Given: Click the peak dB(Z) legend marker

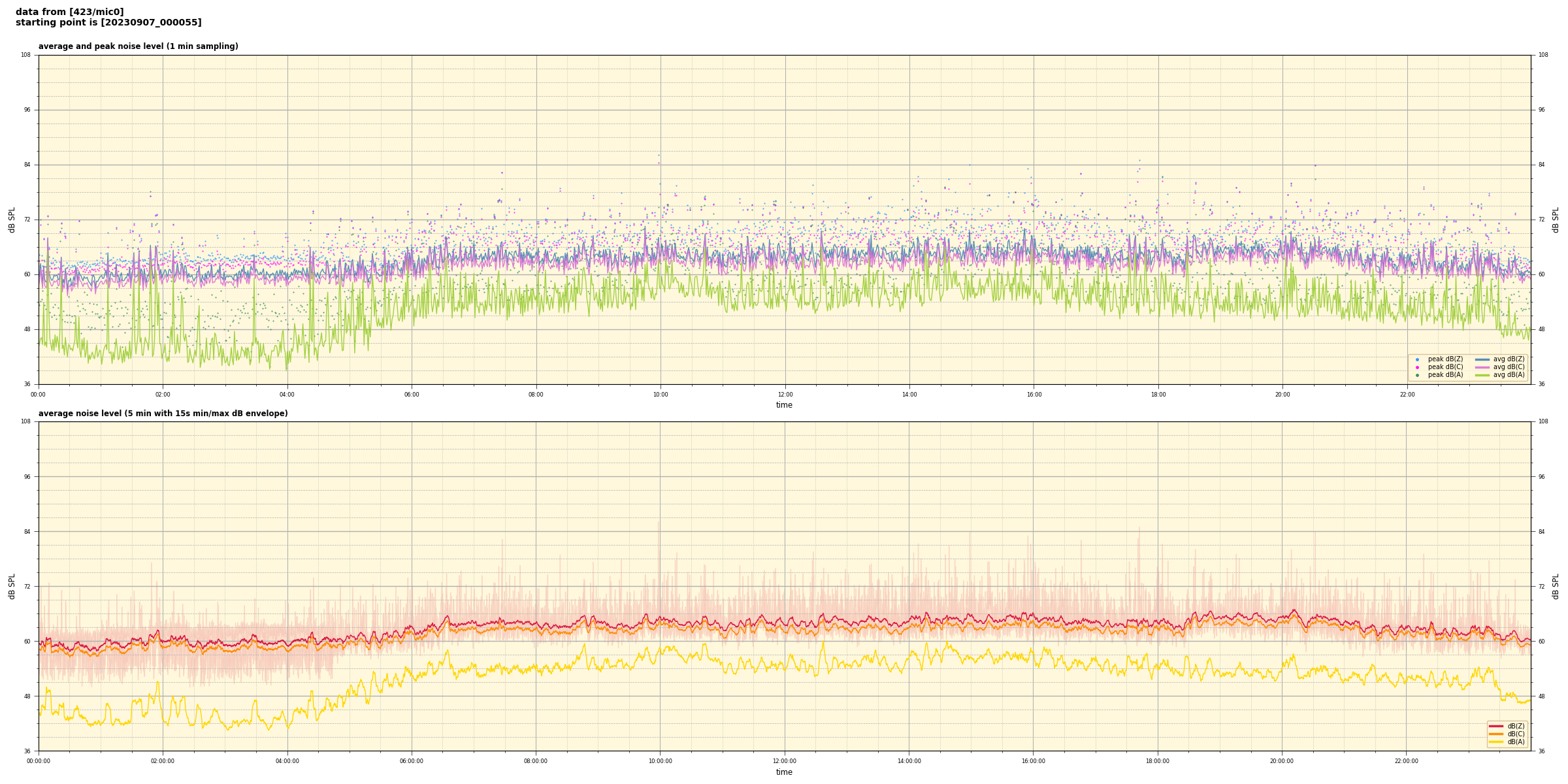Looking at the screenshot, I should point(1417,359).
